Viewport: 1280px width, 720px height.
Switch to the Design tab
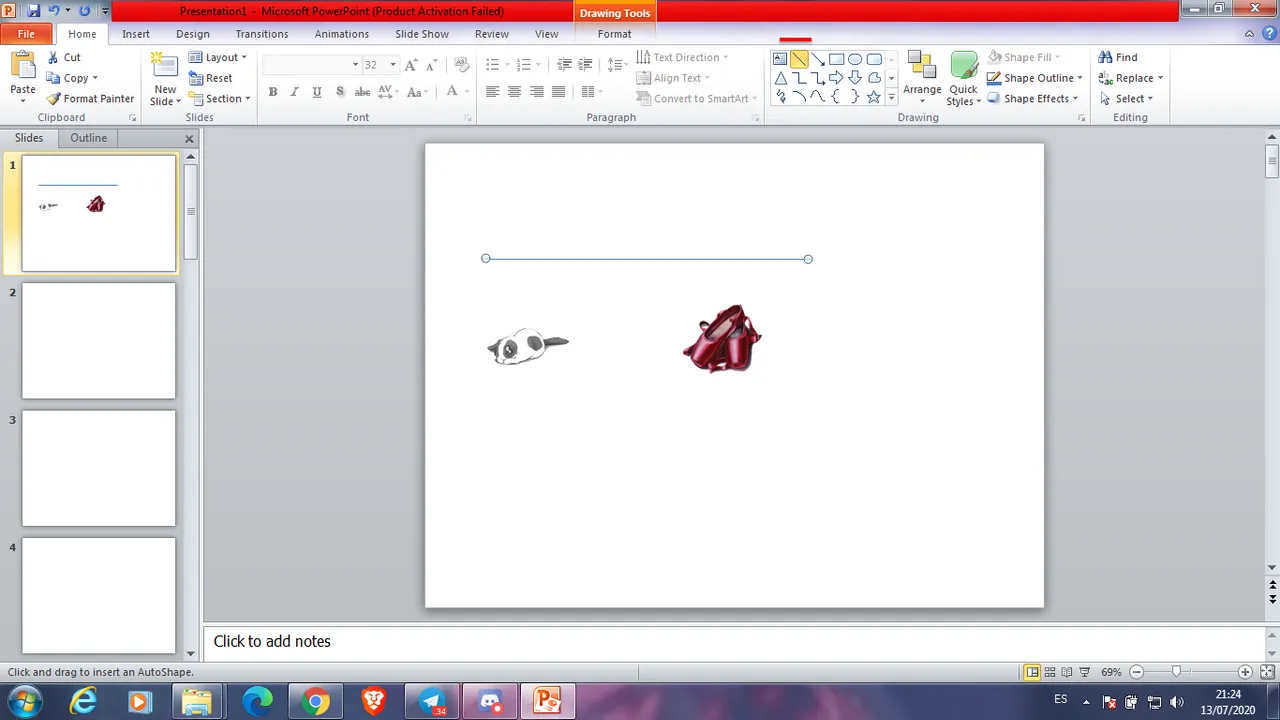193,34
